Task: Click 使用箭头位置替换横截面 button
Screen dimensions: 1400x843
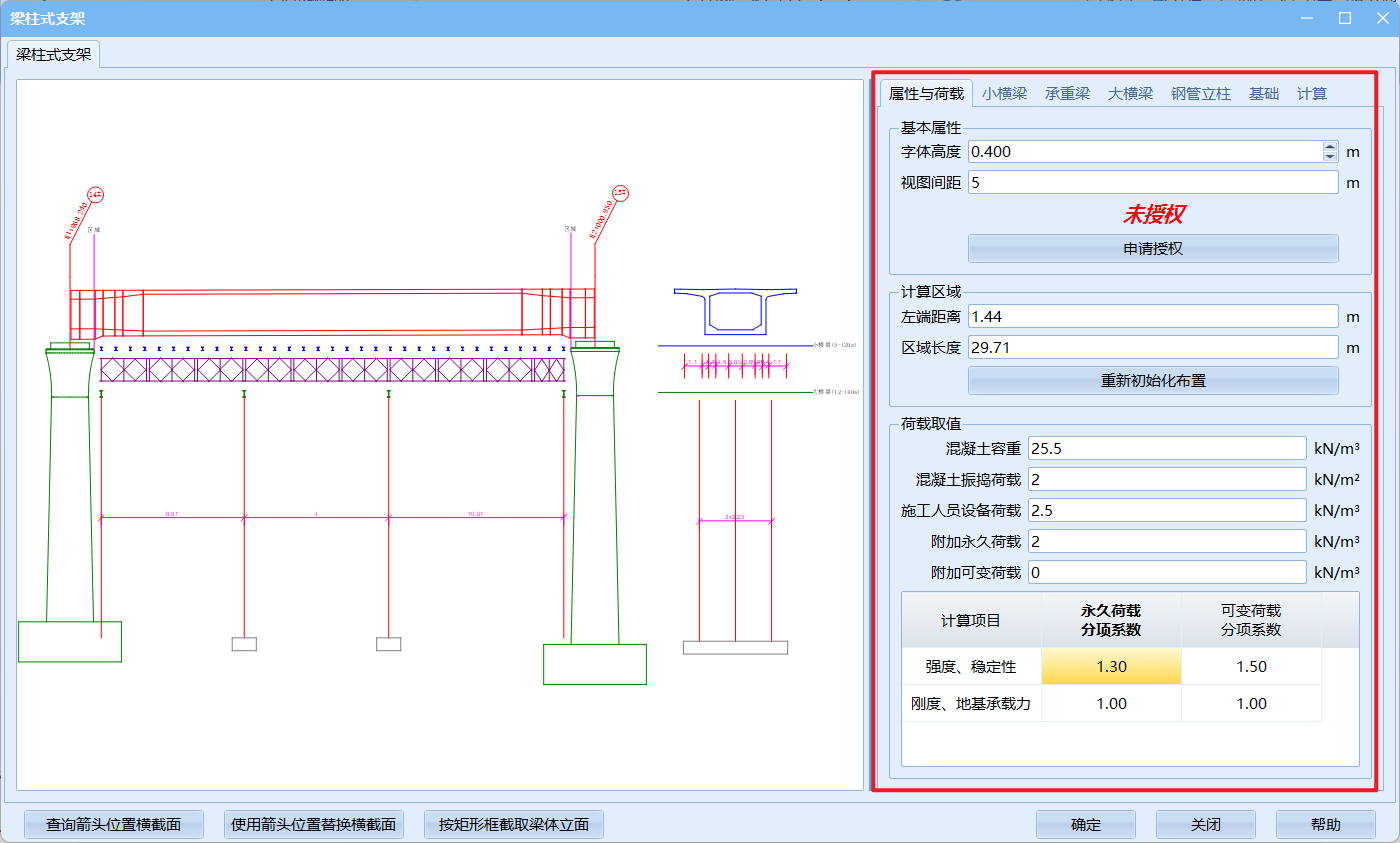Action: 313,825
